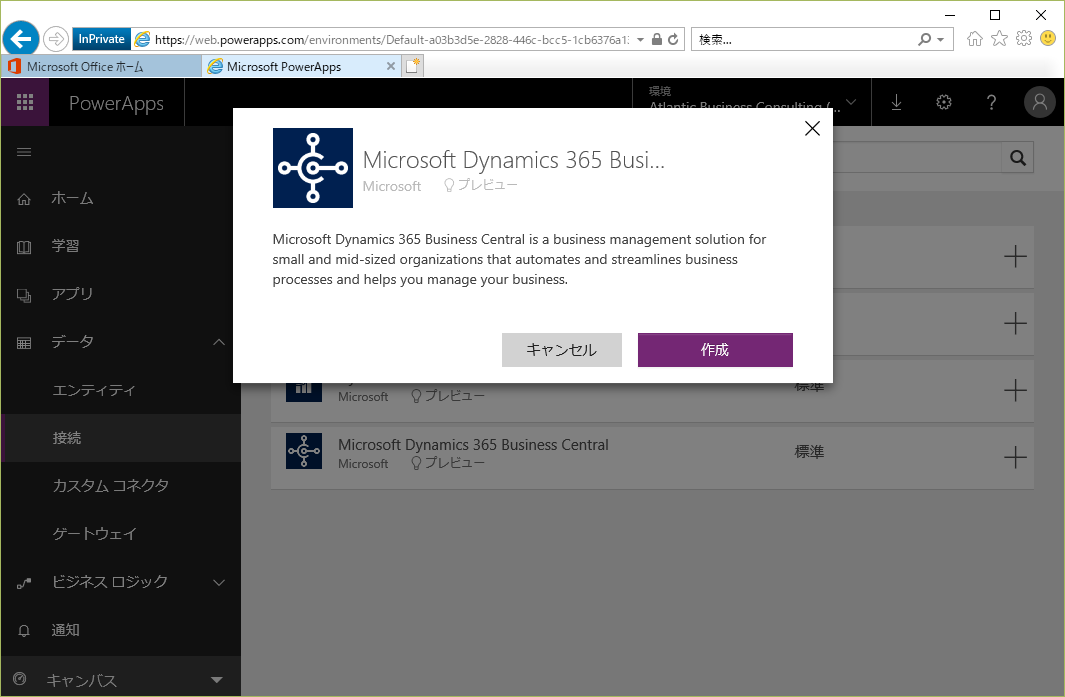Open the 環境 environment selector dropdown
1065x697 pixels.
coord(850,103)
